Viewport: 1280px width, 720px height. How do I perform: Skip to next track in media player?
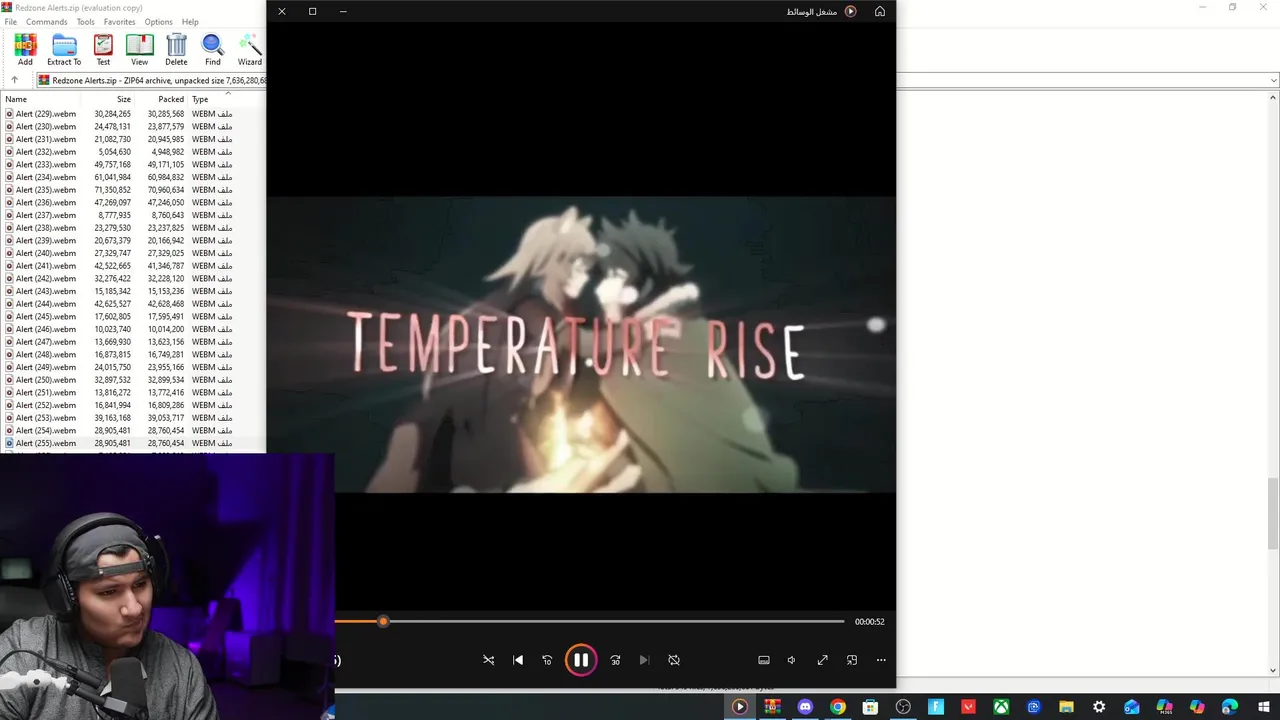point(644,660)
